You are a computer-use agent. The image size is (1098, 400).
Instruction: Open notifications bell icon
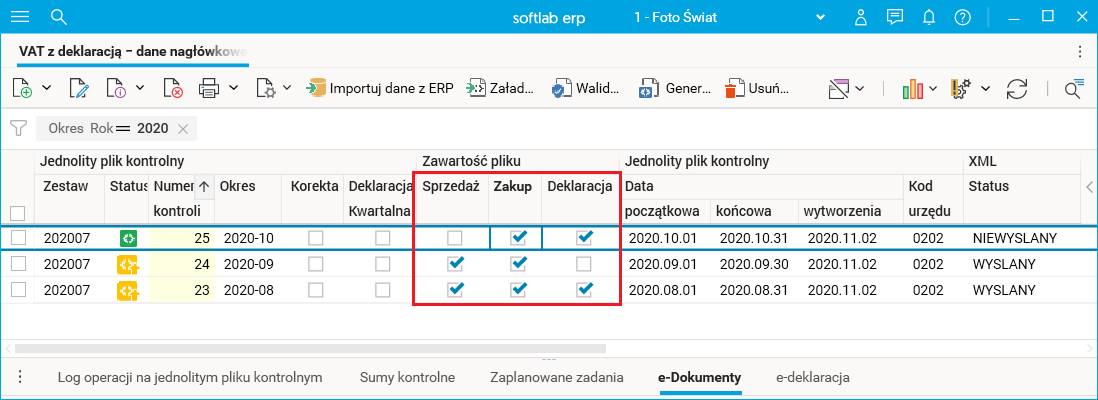929,17
